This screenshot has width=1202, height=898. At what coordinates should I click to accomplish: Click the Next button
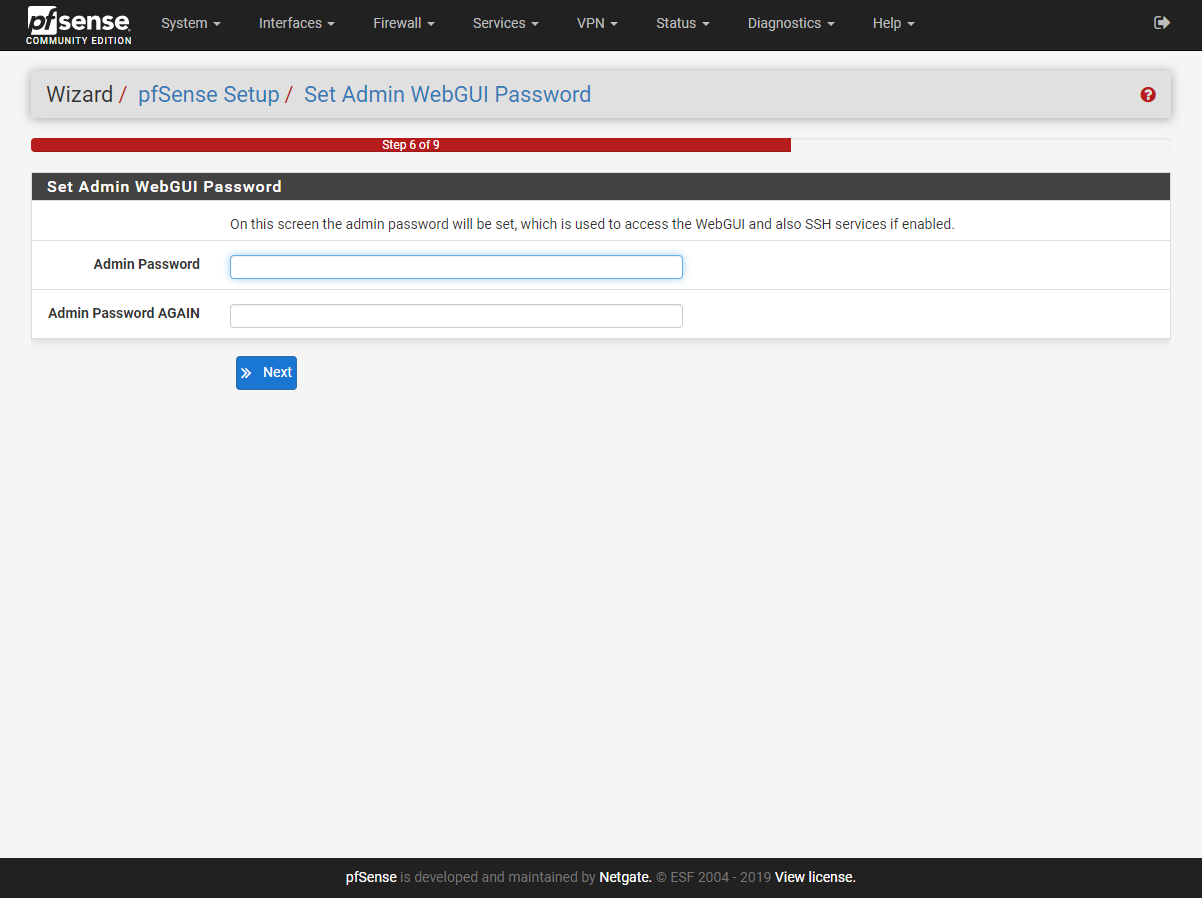click(x=266, y=373)
